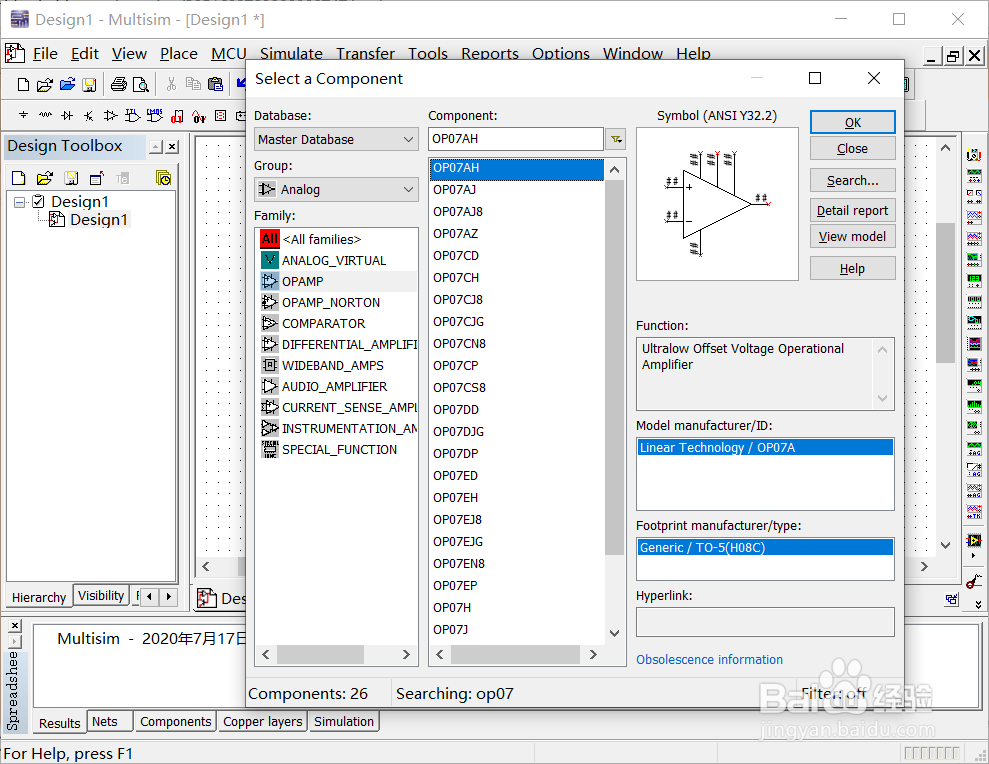Screen dimensions: 989x764
Task: Click the blue Open sample folder icon
Action: [67, 84]
